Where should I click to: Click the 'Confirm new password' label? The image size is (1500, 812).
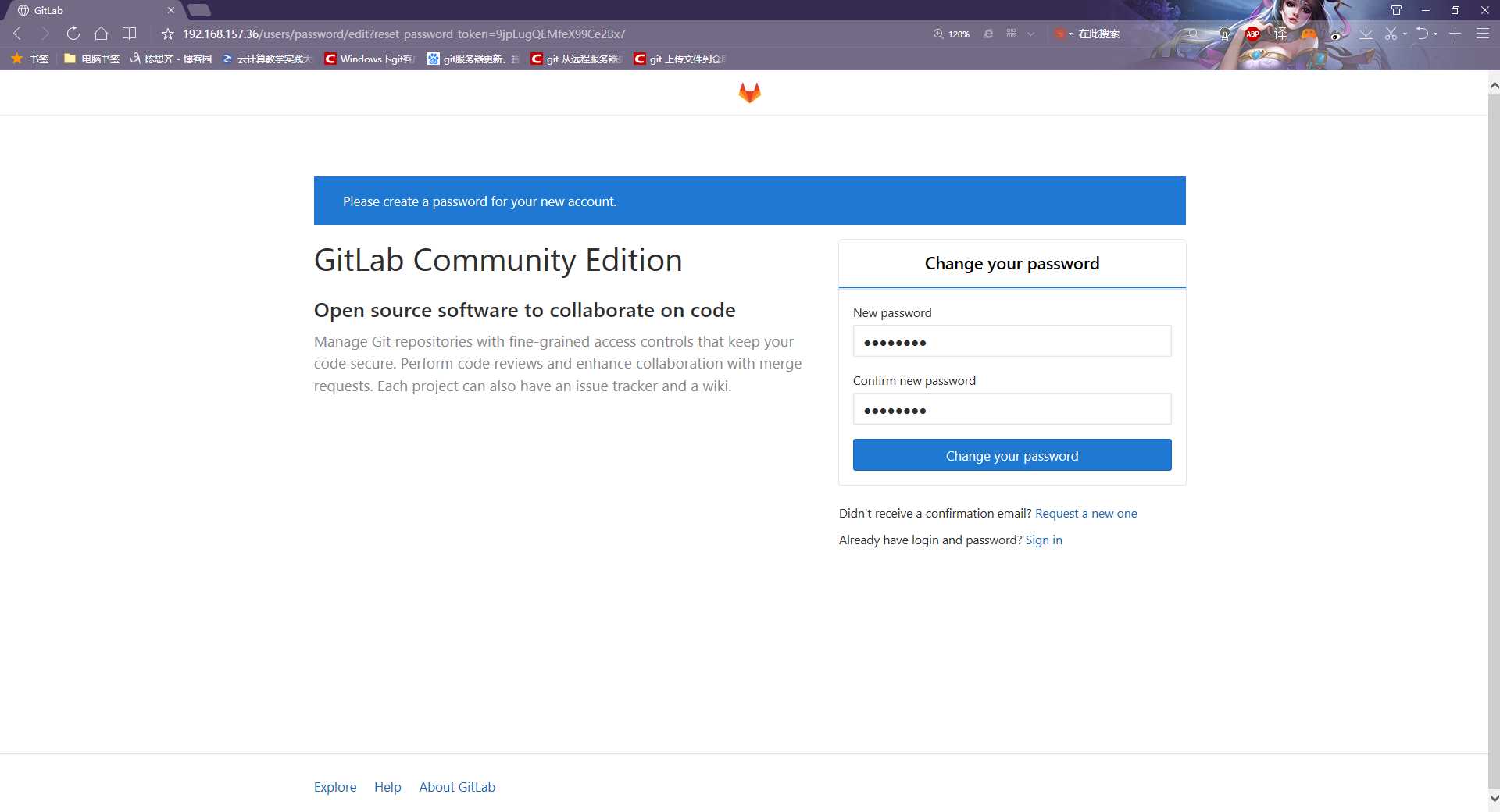[x=914, y=380]
